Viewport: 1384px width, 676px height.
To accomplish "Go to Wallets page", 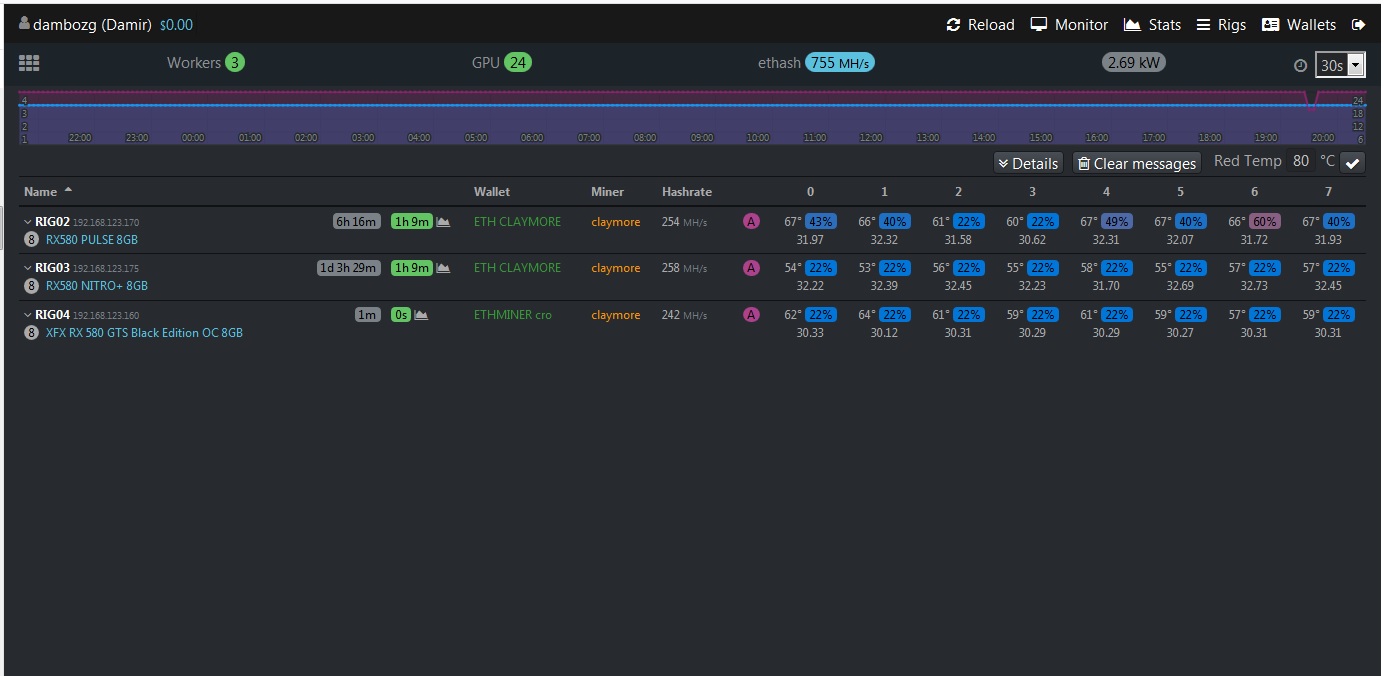I will tap(1299, 25).
